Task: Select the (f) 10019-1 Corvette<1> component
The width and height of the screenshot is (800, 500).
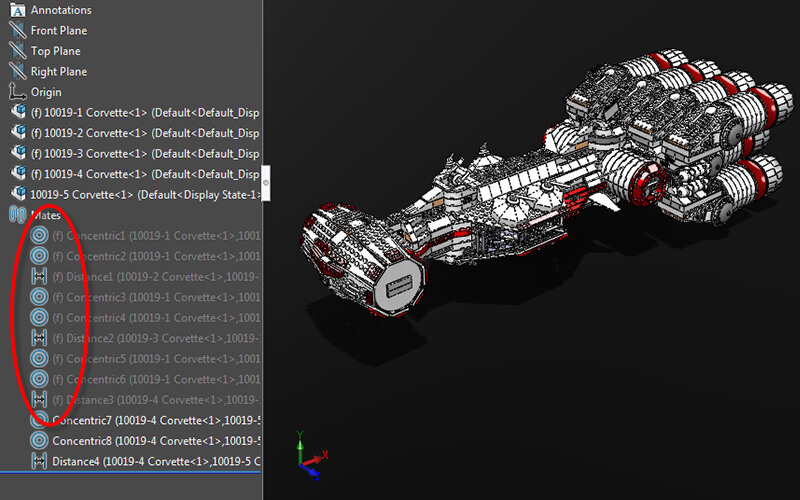Action: pyautogui.click(x=145, y=112)
